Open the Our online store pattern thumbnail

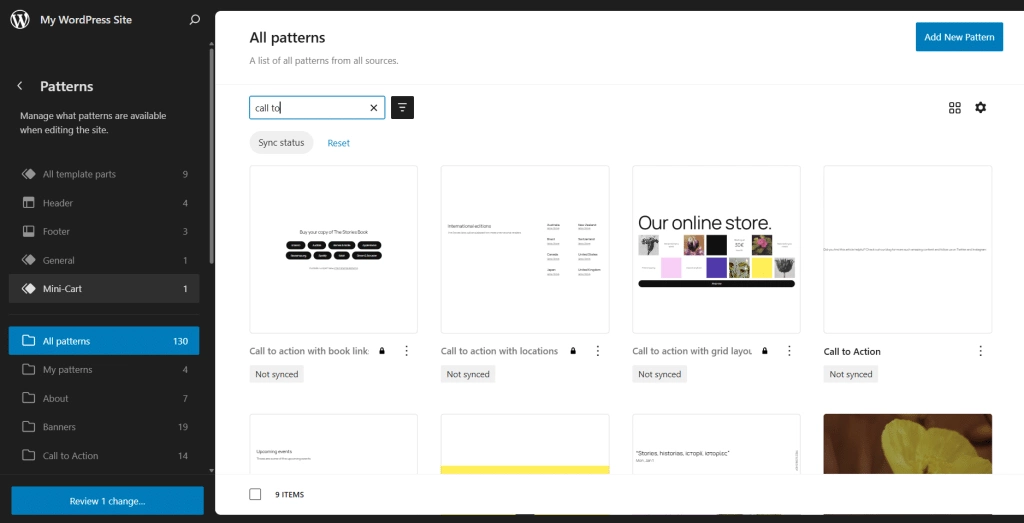point(716,249)
